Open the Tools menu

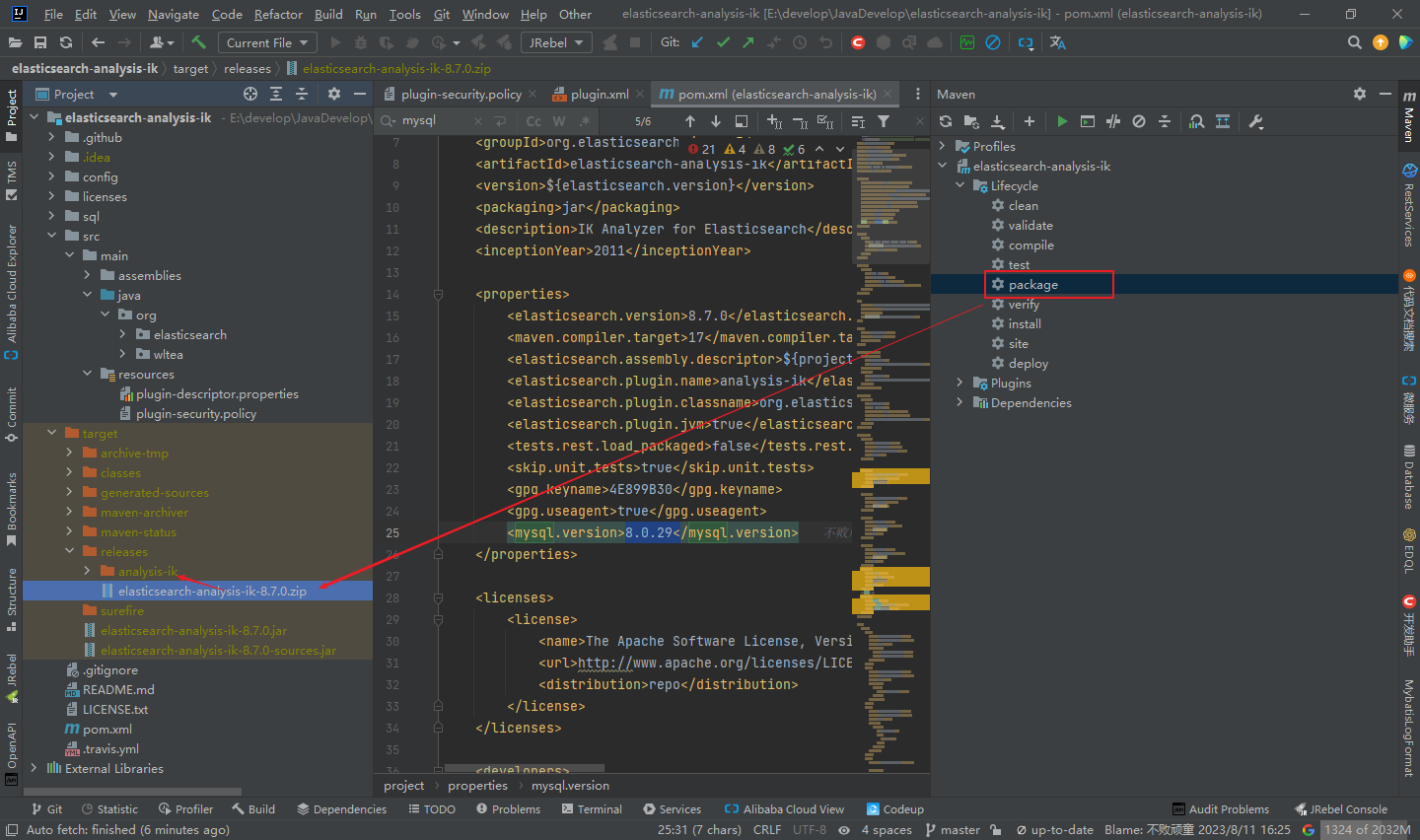pyautogui.click(x=404, y=14)
